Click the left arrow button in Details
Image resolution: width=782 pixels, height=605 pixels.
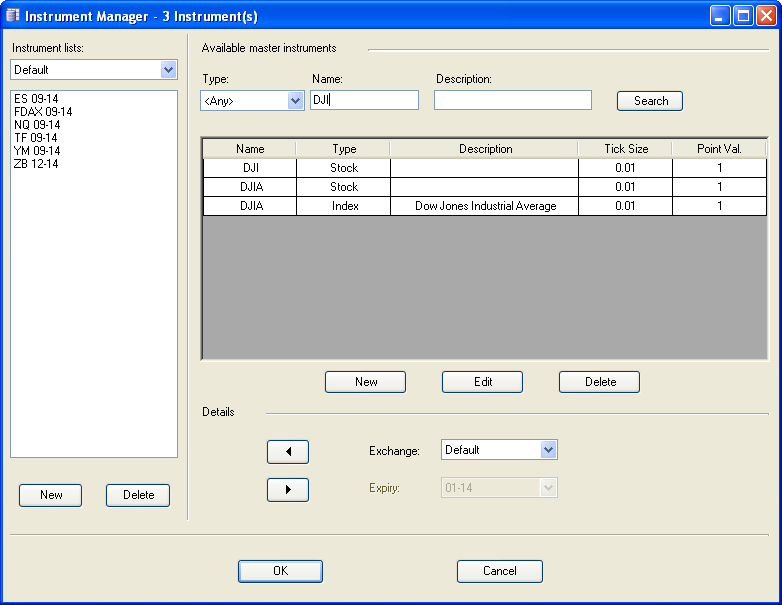(x=287, y=452)
